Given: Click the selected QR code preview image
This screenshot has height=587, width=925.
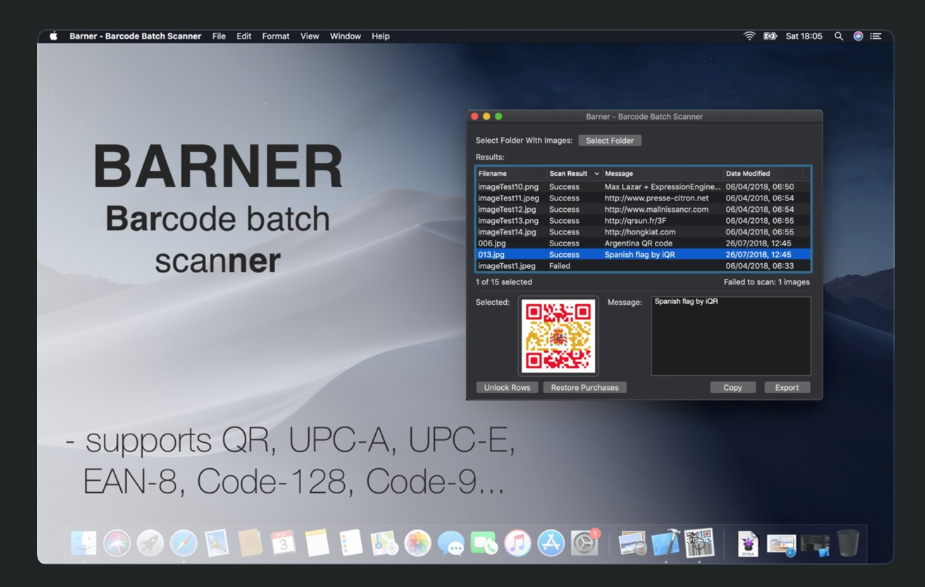Looking at the screenshot, I should click(x=558, y=336).
